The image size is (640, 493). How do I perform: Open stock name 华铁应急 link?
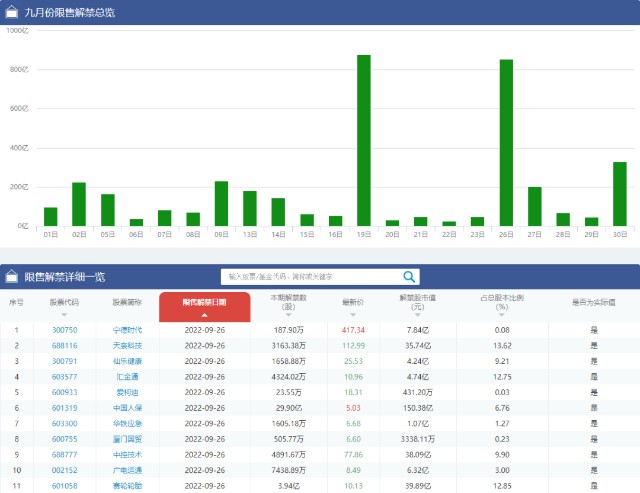point(127,424)
